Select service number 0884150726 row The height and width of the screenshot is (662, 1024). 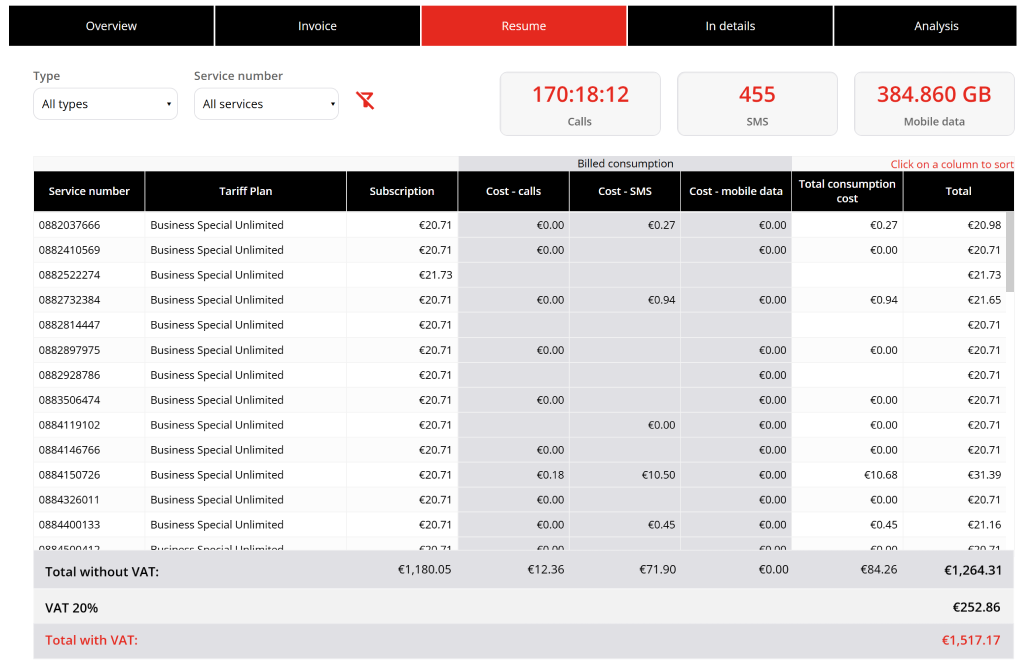(520, 475)
